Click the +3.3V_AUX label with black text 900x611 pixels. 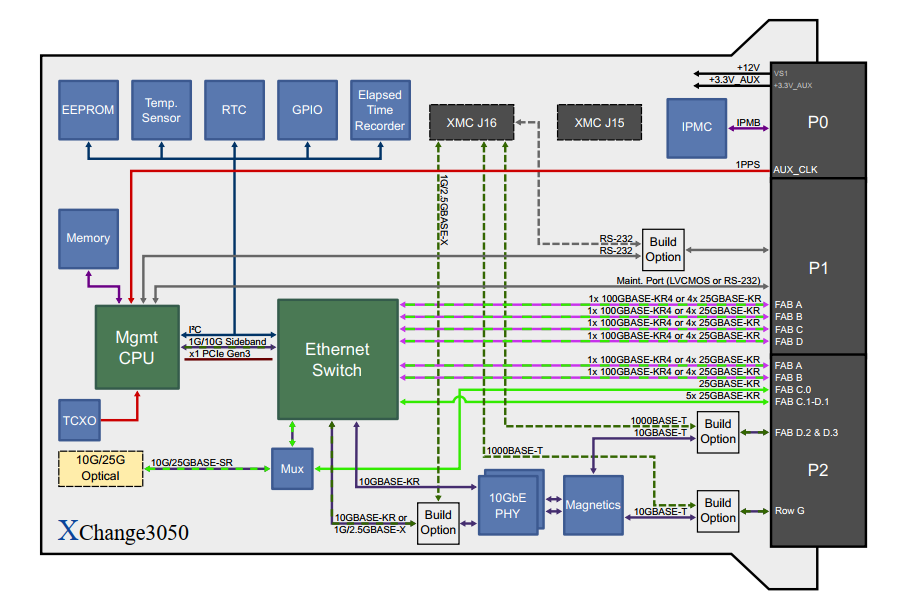point(734,80)
